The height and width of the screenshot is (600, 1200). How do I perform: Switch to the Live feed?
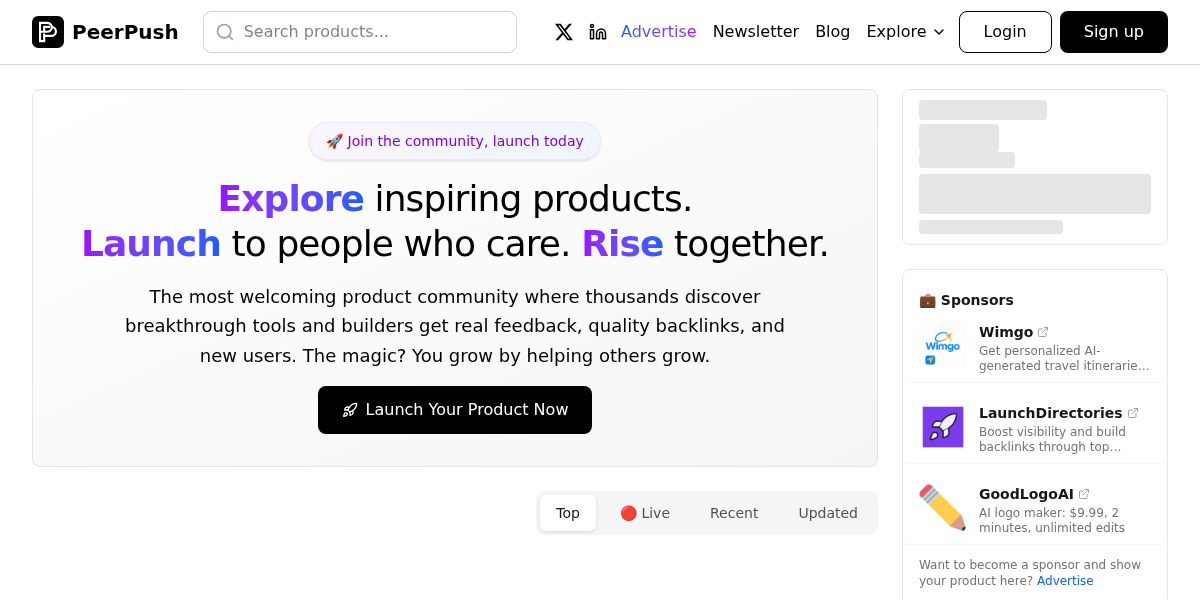tap(645, 512)
